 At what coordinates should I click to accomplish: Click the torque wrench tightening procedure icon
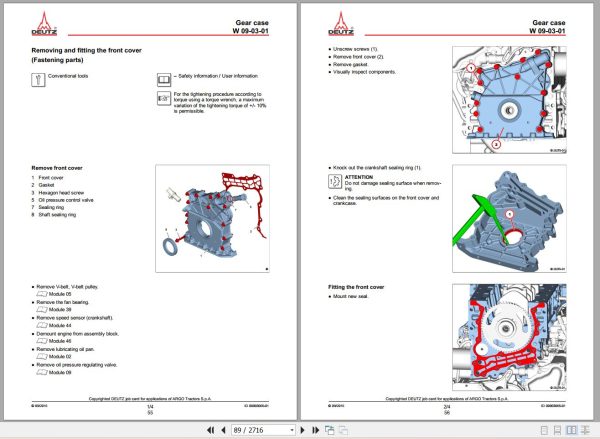[164, 98]
